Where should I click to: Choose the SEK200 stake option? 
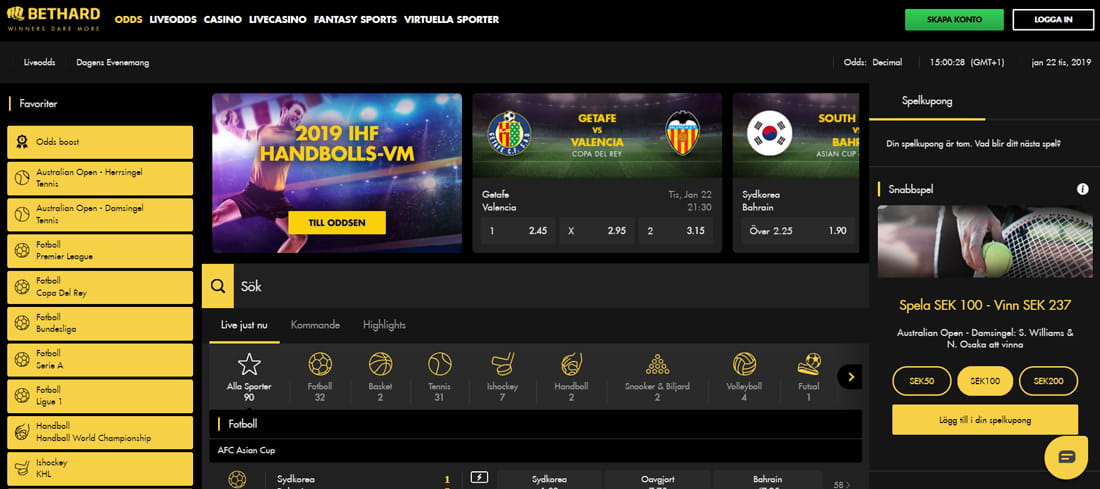1048,381
